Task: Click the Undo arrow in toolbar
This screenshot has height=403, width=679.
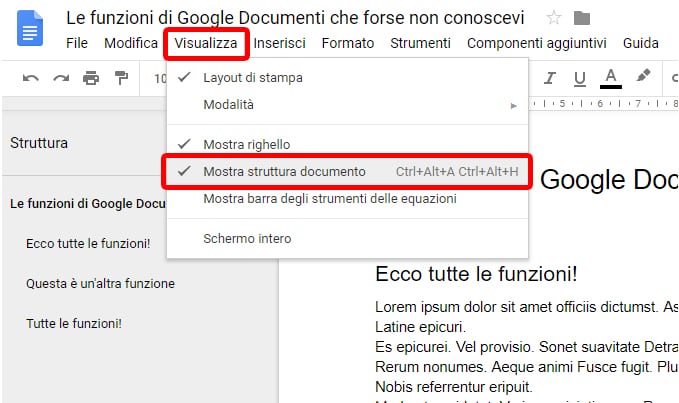Action: pos(30,78)
